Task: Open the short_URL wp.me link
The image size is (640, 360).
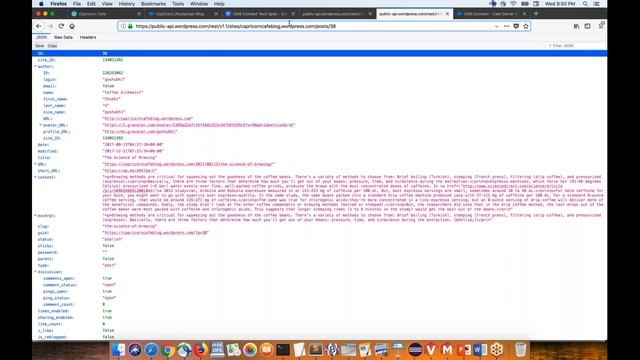Action: [x=129, y=171]
